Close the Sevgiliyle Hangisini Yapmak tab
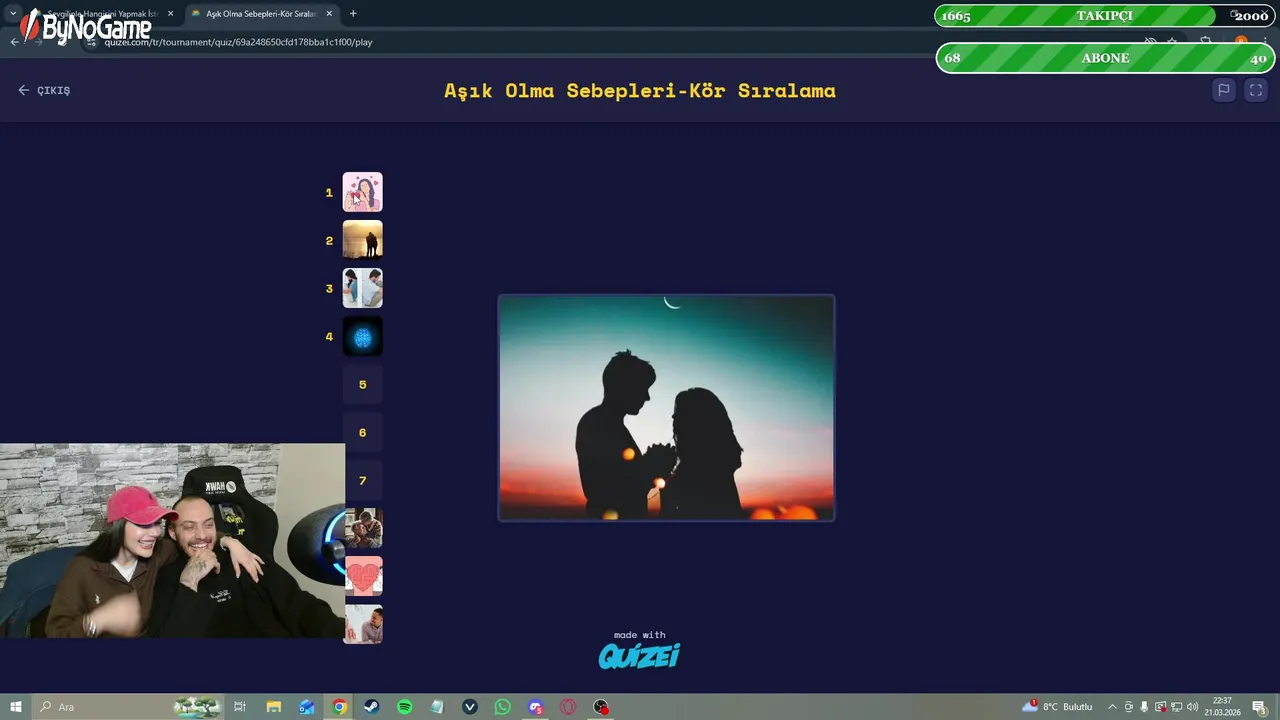Screen dimensions: 1280x720 [x=170, y=14]
